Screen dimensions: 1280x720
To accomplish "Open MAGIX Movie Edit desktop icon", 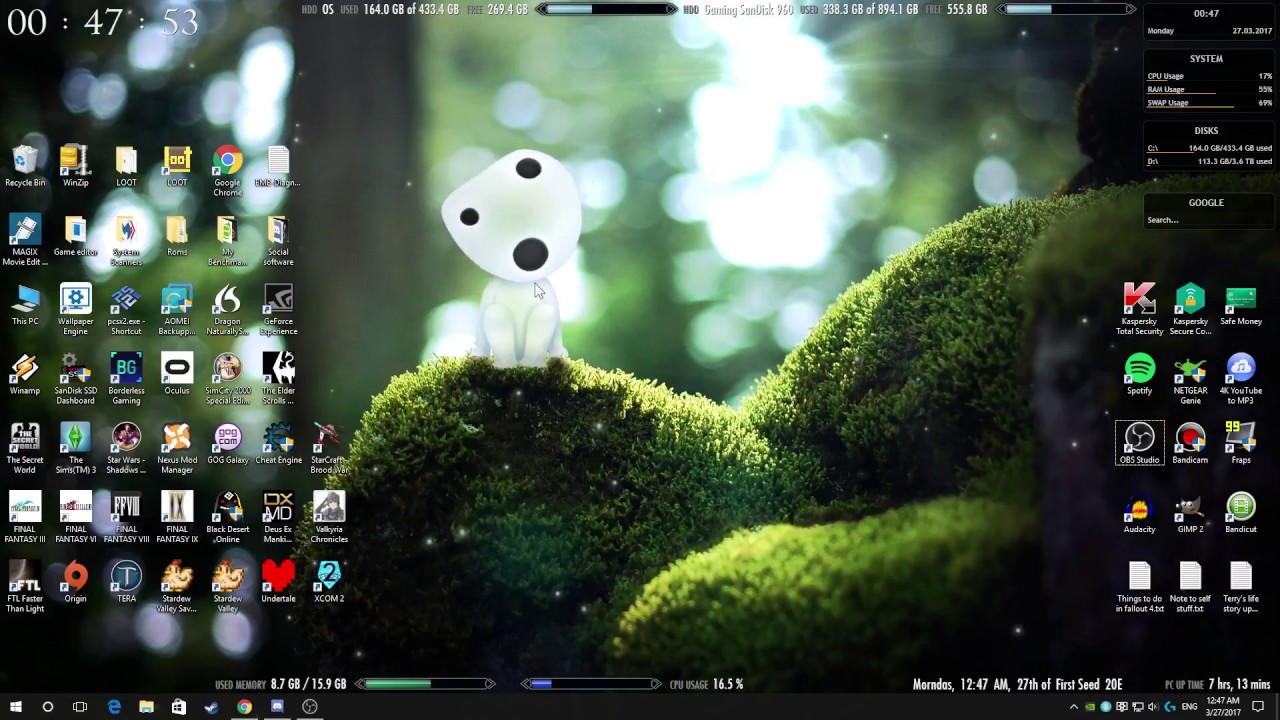I will point(25,241).
